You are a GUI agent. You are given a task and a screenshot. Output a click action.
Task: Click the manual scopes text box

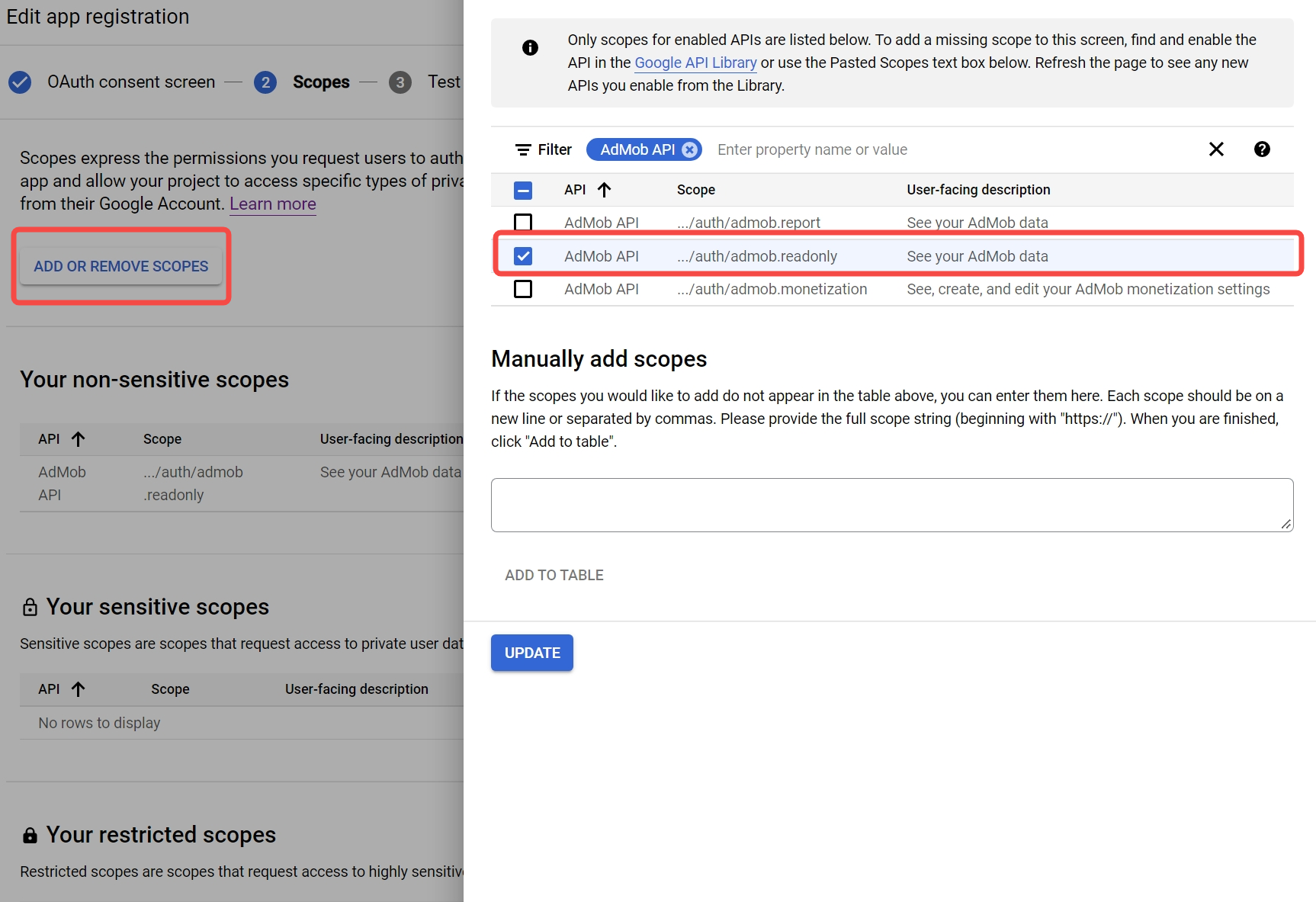[891, 505]
